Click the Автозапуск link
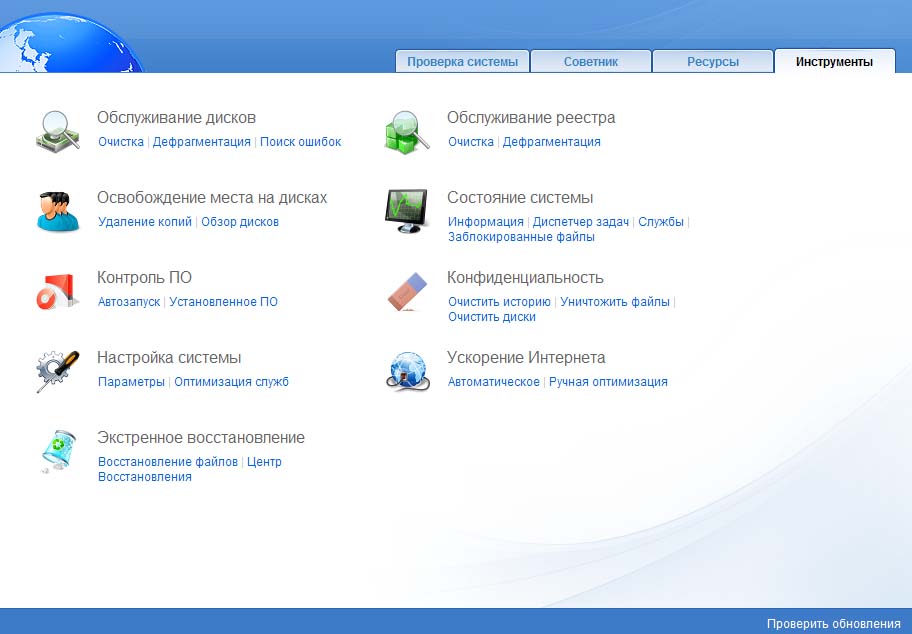 pos(129,302)
